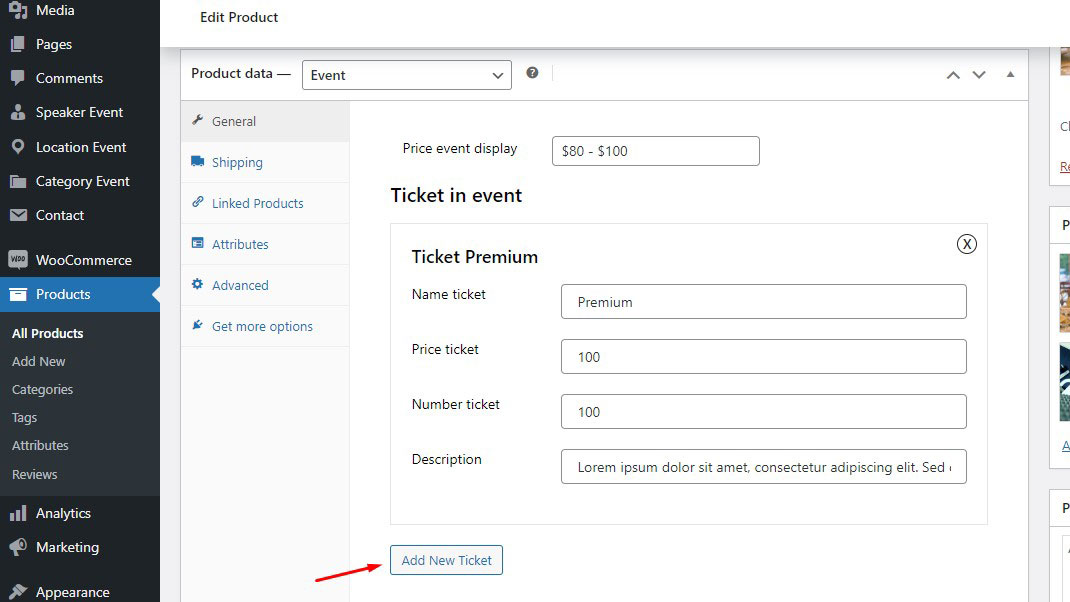Remove Ticket Premium using the X button

pos(966,243)
